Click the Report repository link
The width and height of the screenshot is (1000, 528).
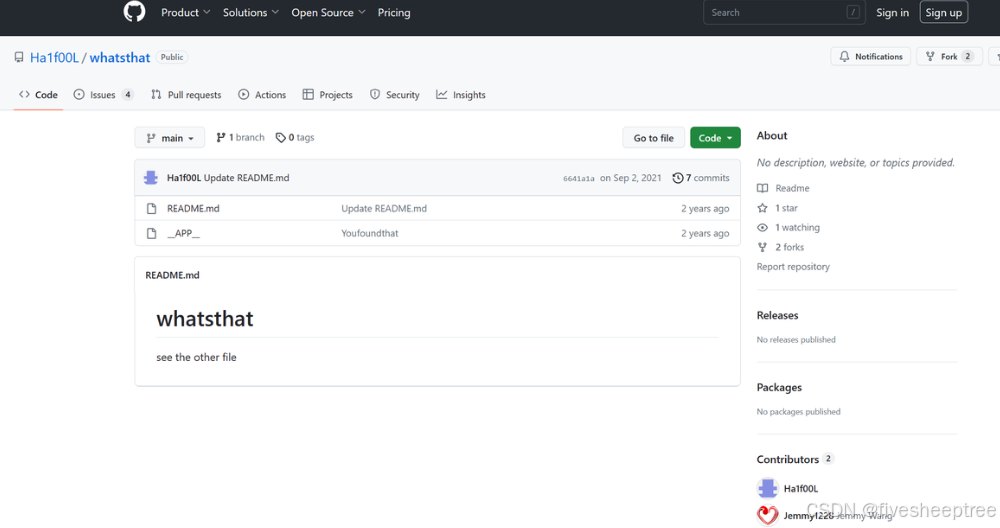tap(793, 267)
